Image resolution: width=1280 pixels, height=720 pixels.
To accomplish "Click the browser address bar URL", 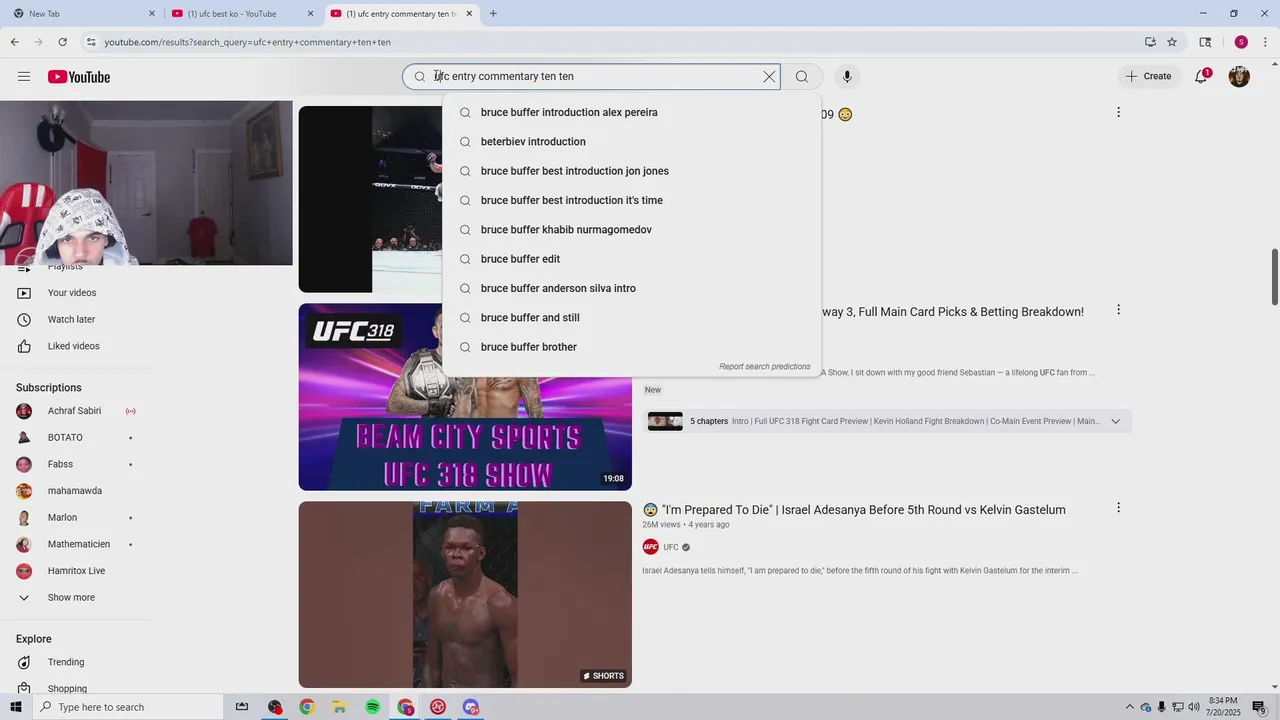I will coord(248,42).
